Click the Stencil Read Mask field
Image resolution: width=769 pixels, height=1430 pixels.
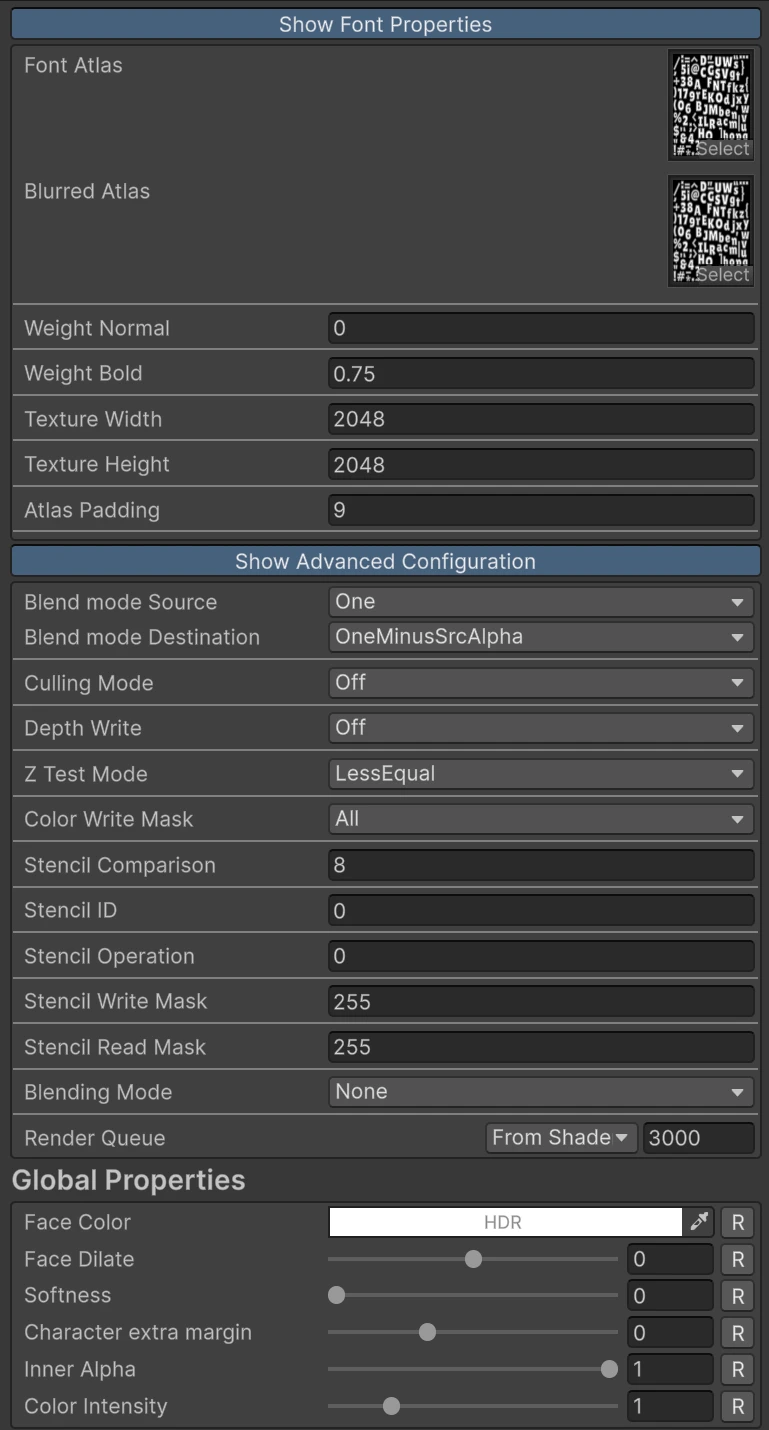pos(541,1047)
